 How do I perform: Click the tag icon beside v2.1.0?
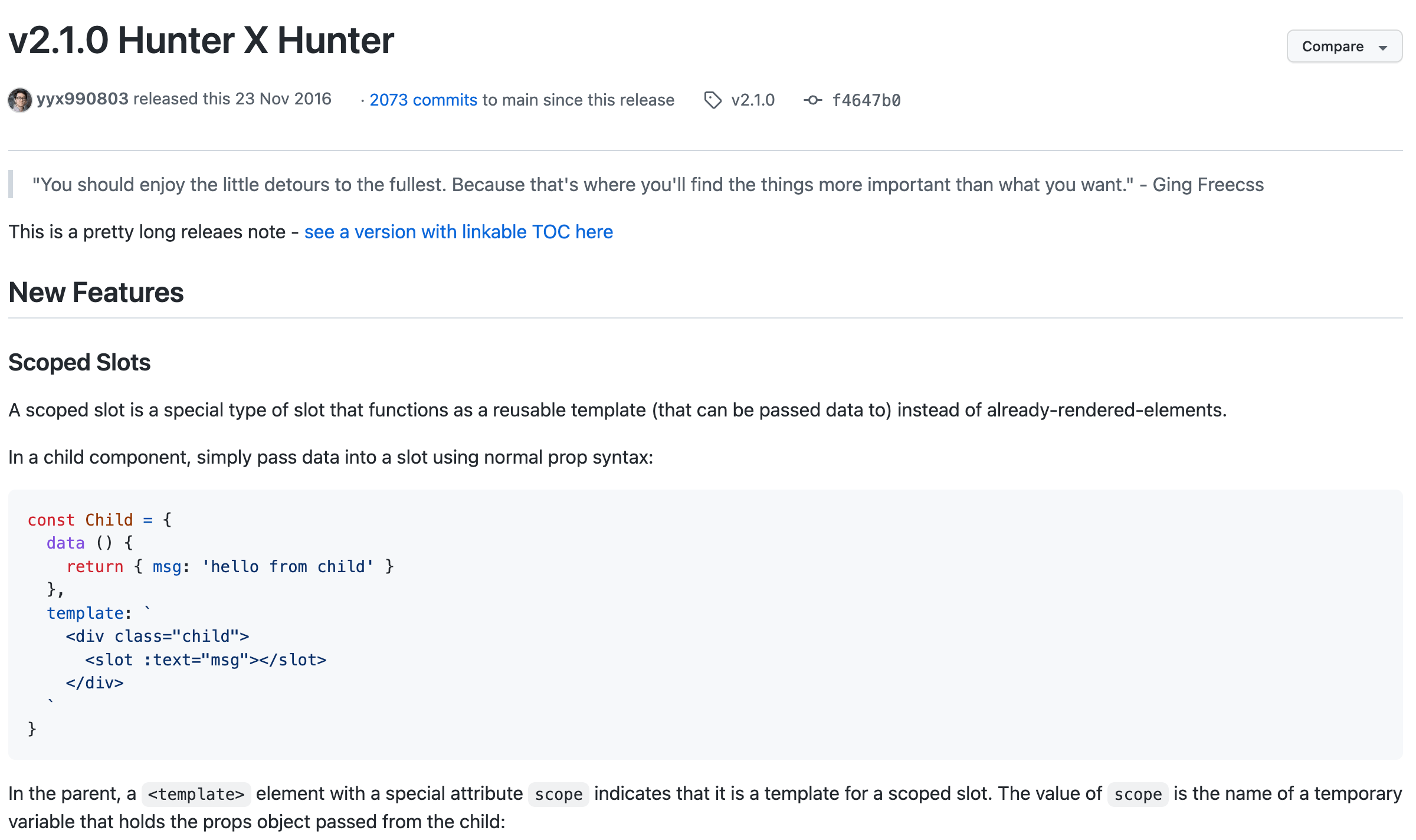pyautogui.click(x=713, y=100)
